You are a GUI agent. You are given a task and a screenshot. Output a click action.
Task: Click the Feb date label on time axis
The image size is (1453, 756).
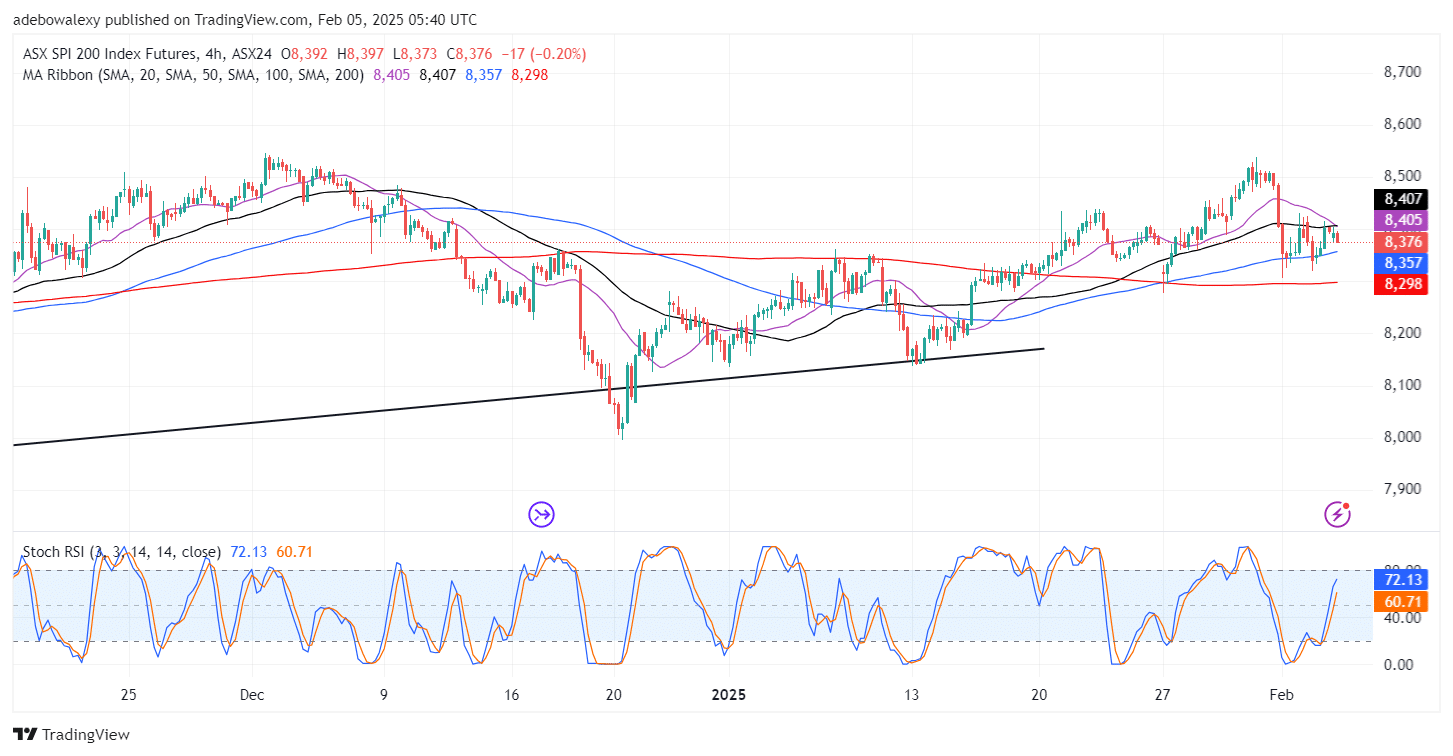[1280, 695]
